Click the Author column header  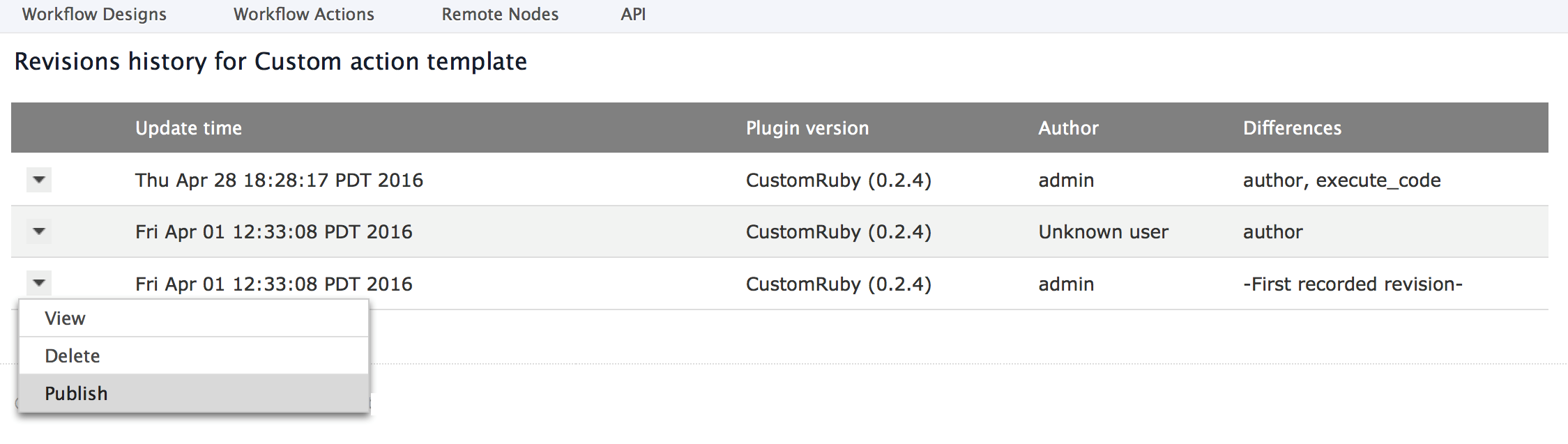[x=1068, y=128]
